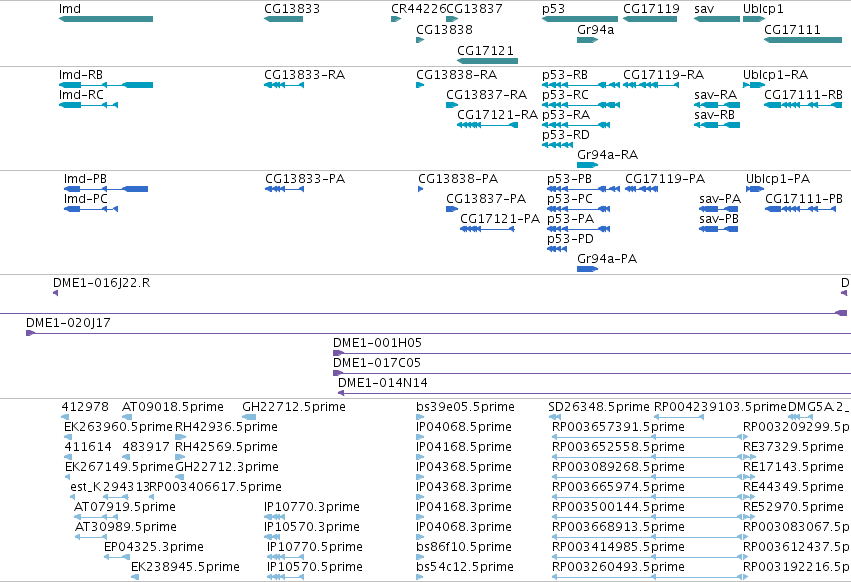Select the GH22712.5prime EST
This screenshot has width=851, height=582.
tap(249, 417)
